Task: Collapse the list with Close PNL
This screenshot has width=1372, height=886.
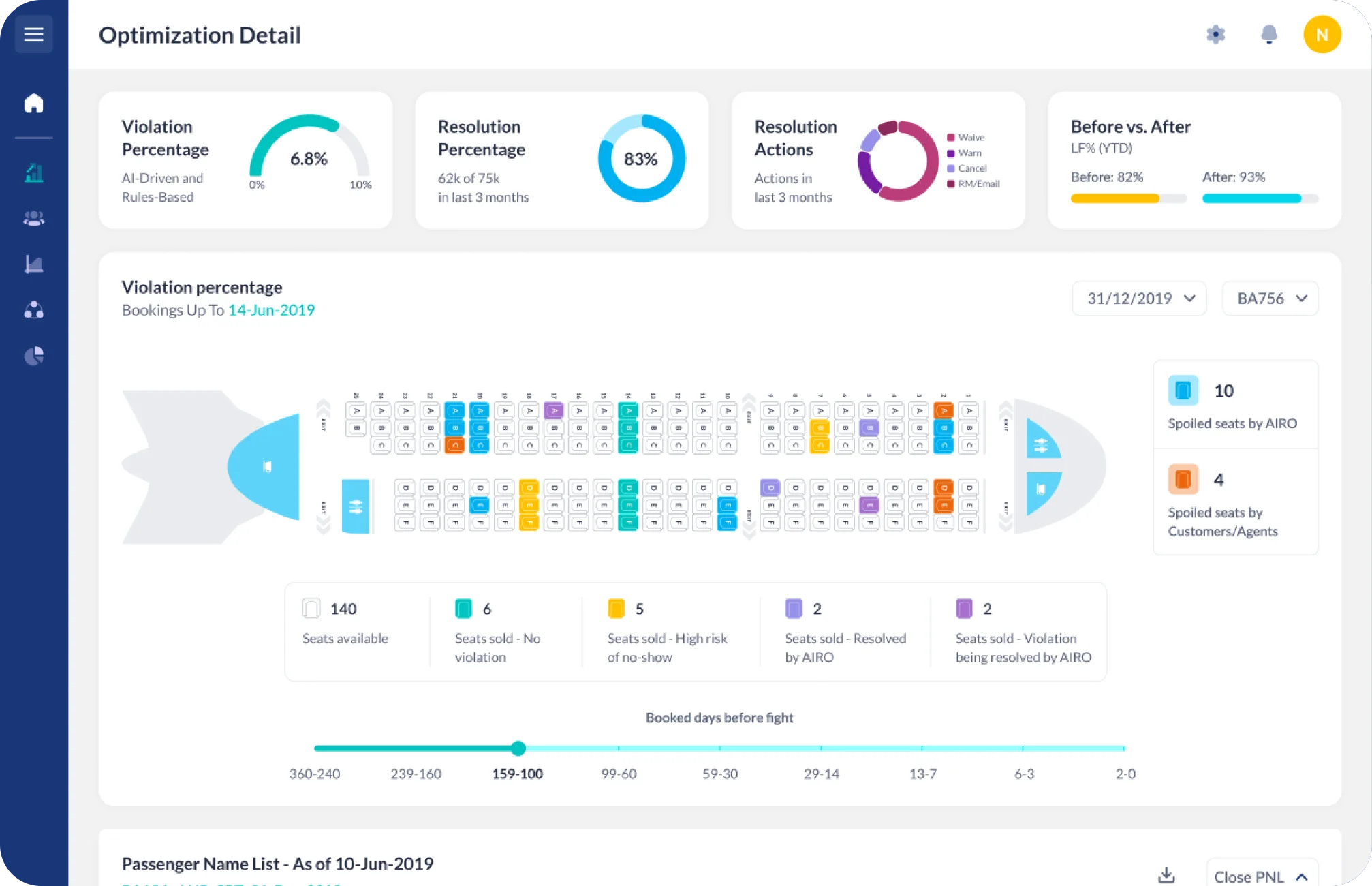Action: pos(1262,875)
